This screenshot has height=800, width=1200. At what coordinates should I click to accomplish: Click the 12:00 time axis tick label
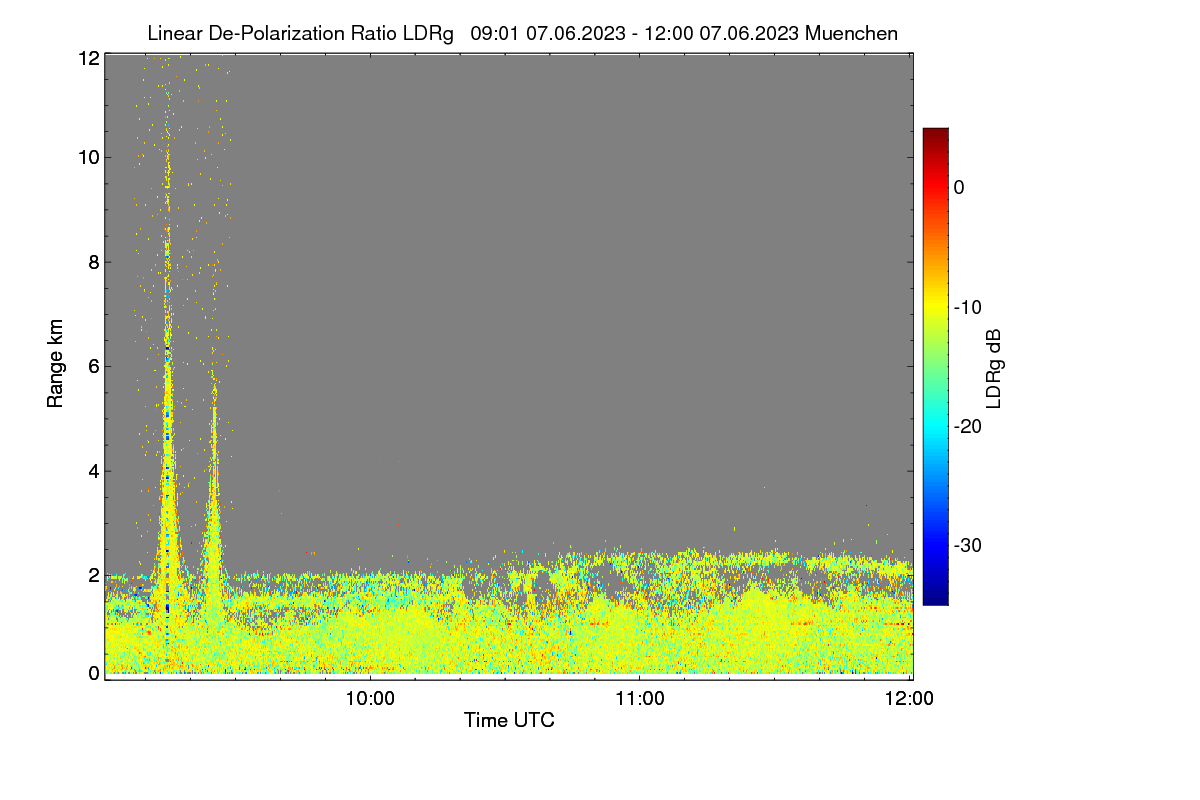910,699
